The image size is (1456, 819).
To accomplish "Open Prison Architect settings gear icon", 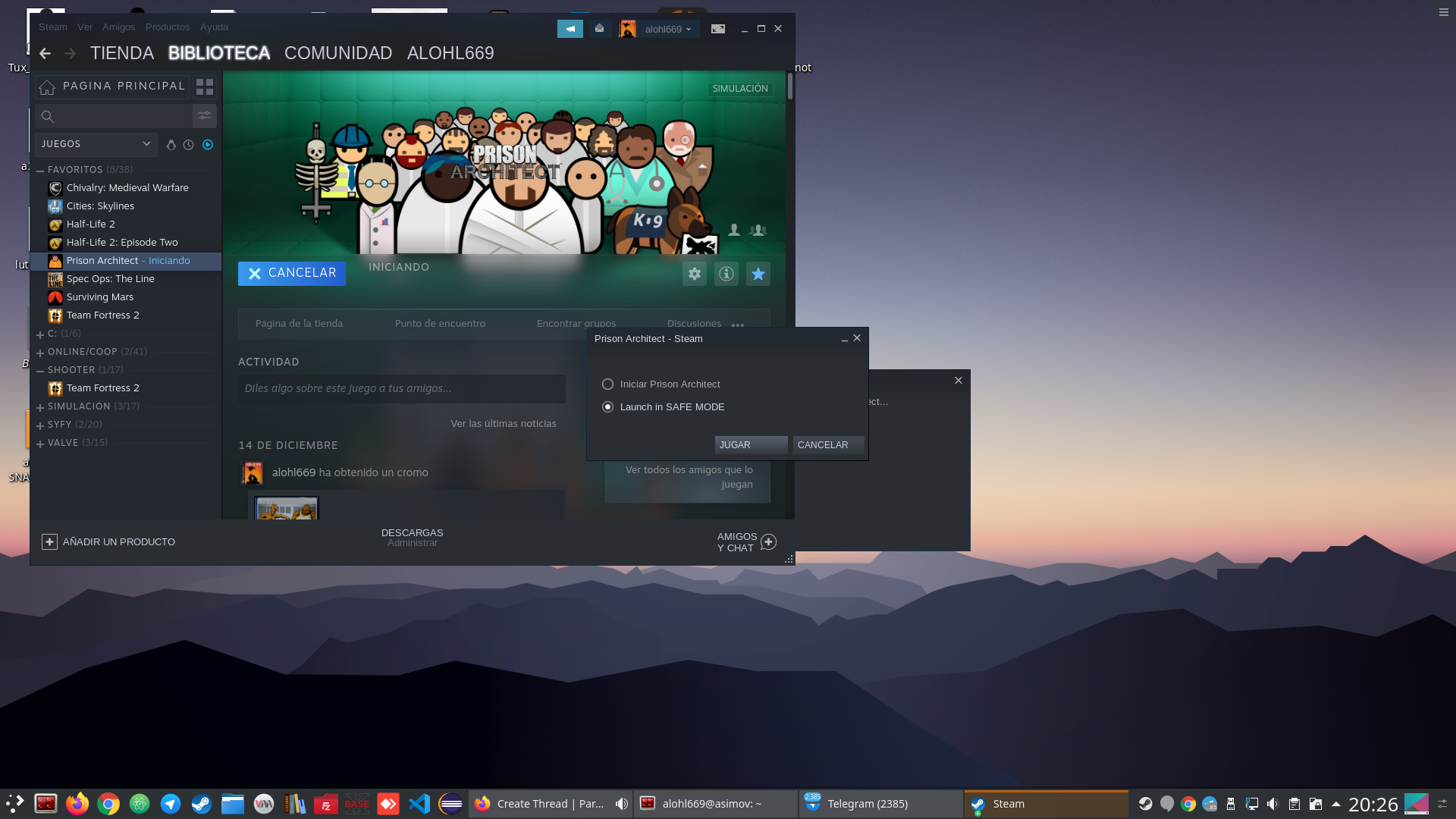I will click(695, 274).
